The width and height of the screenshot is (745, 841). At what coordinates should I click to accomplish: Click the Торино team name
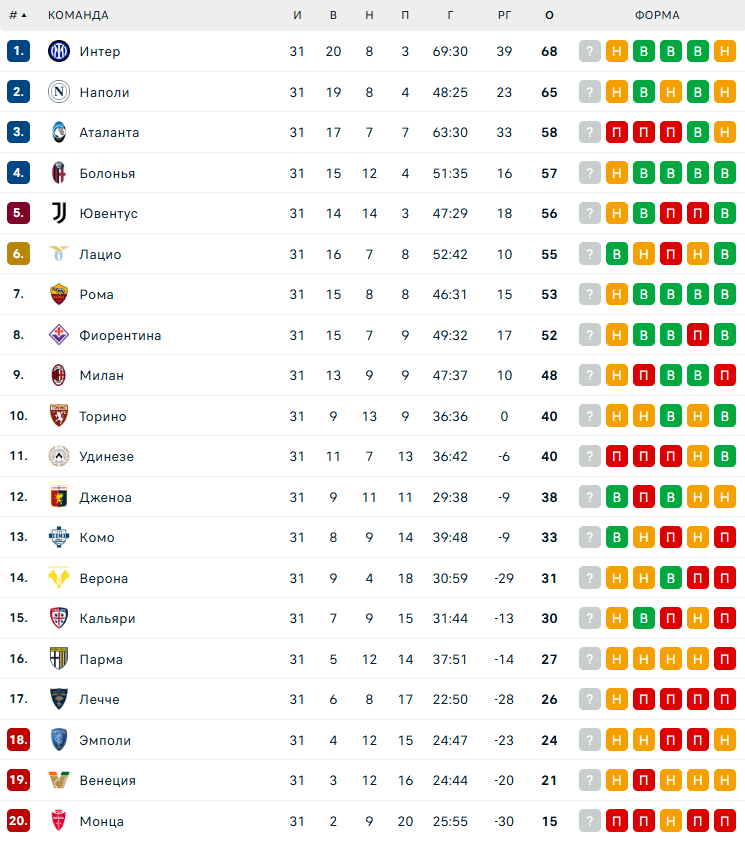103,416
